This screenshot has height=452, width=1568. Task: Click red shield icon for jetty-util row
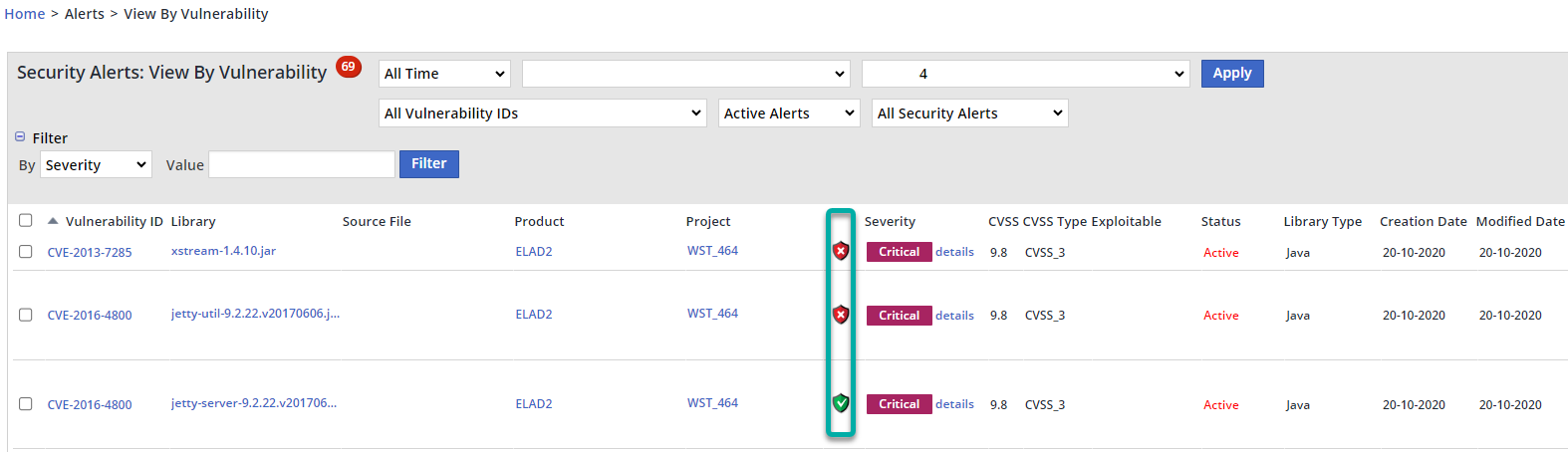click(x=841, y=315)
